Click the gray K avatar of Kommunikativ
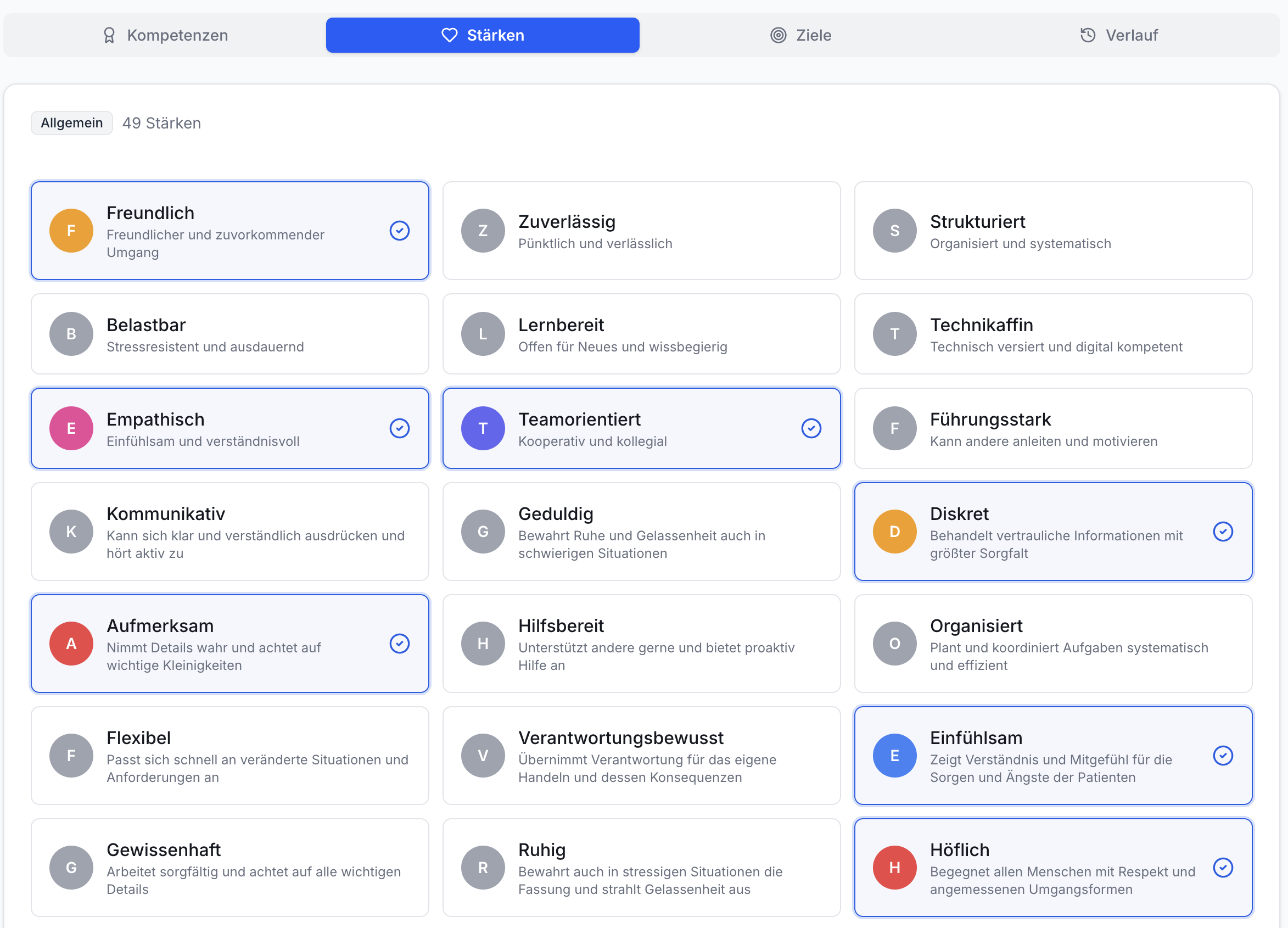1288x928 pixels. coord(71,532)
